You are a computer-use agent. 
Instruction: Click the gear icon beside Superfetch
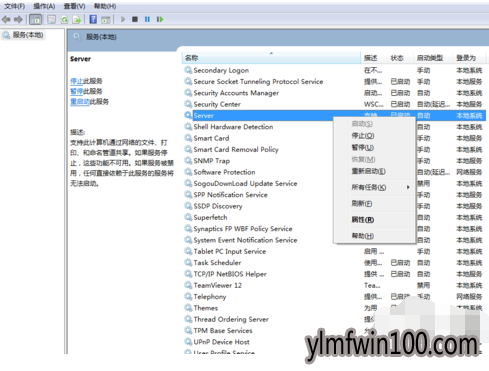coord(188,217)
